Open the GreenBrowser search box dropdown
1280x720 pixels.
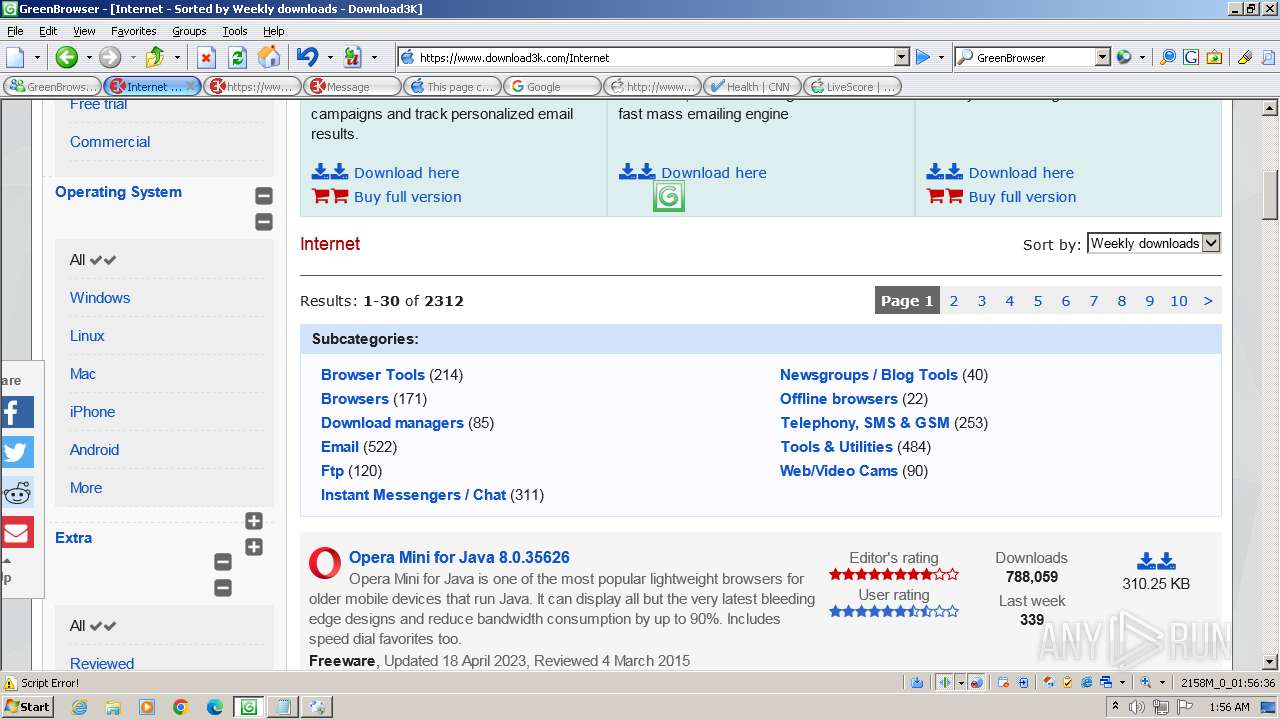coord(1102,57)
